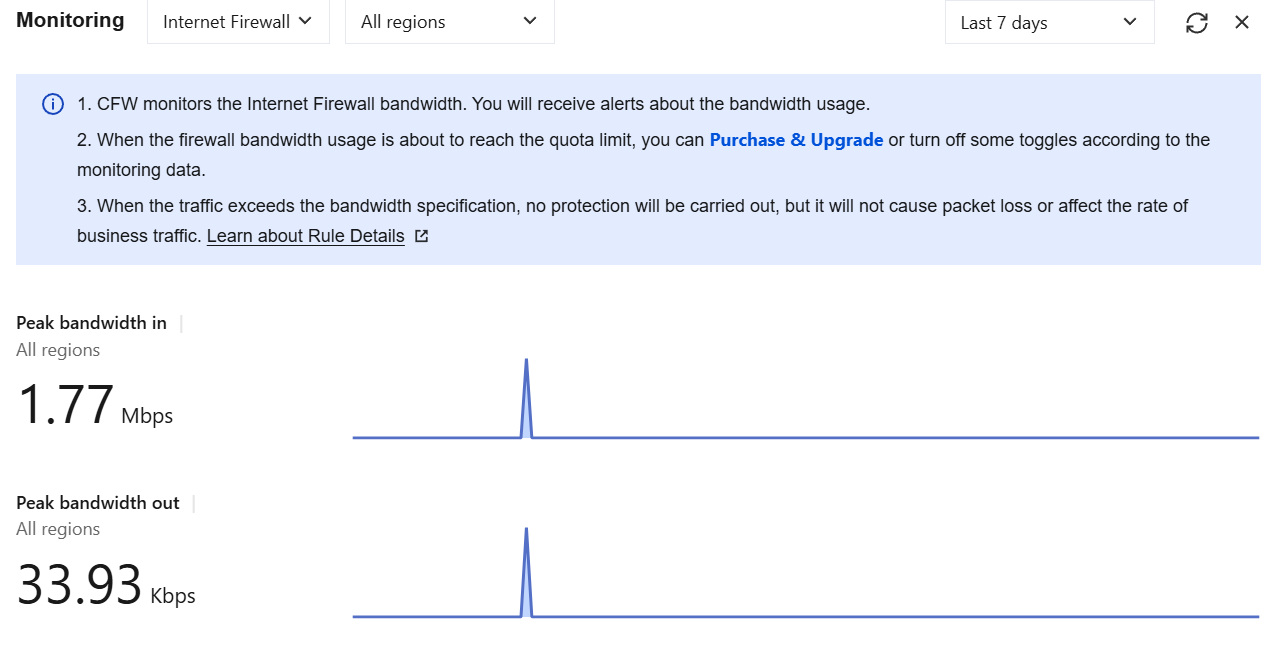Open the Last 7 days time range dropdown
Viewport: 1284px width, 660px height.
(x=1049, y=23)
